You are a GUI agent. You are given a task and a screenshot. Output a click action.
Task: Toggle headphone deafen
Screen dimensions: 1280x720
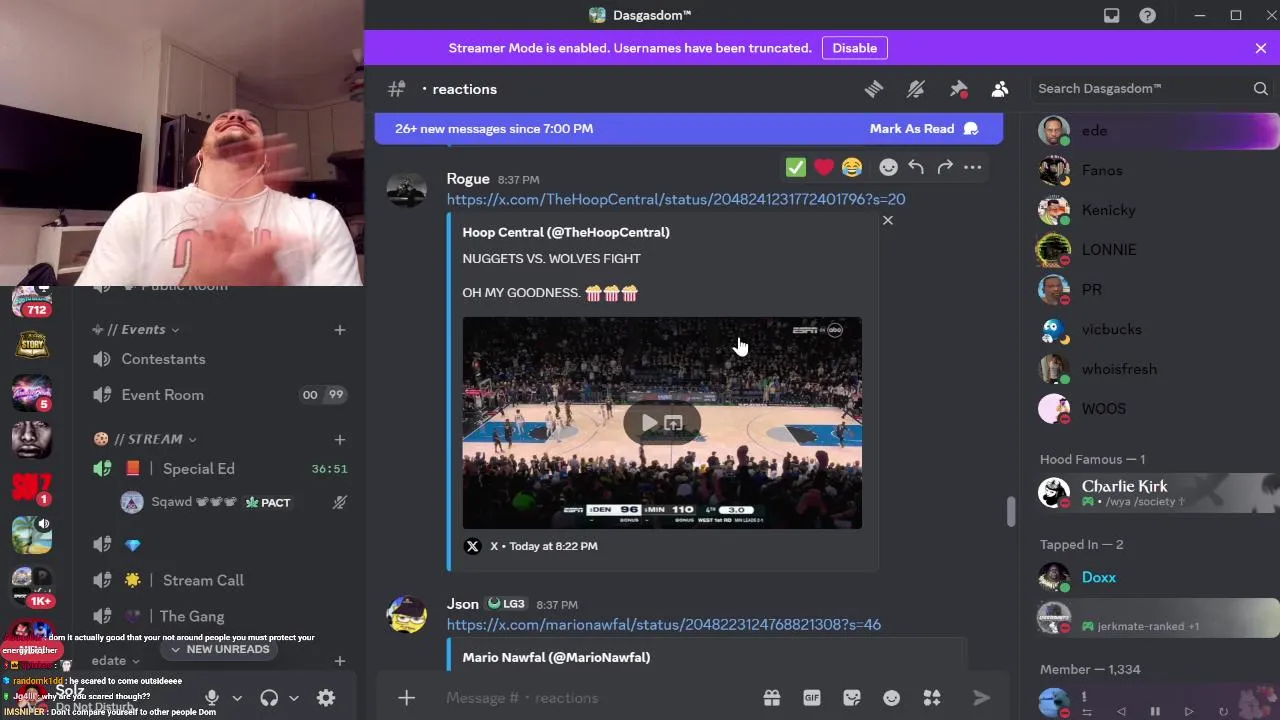click(x=269, y=698)
